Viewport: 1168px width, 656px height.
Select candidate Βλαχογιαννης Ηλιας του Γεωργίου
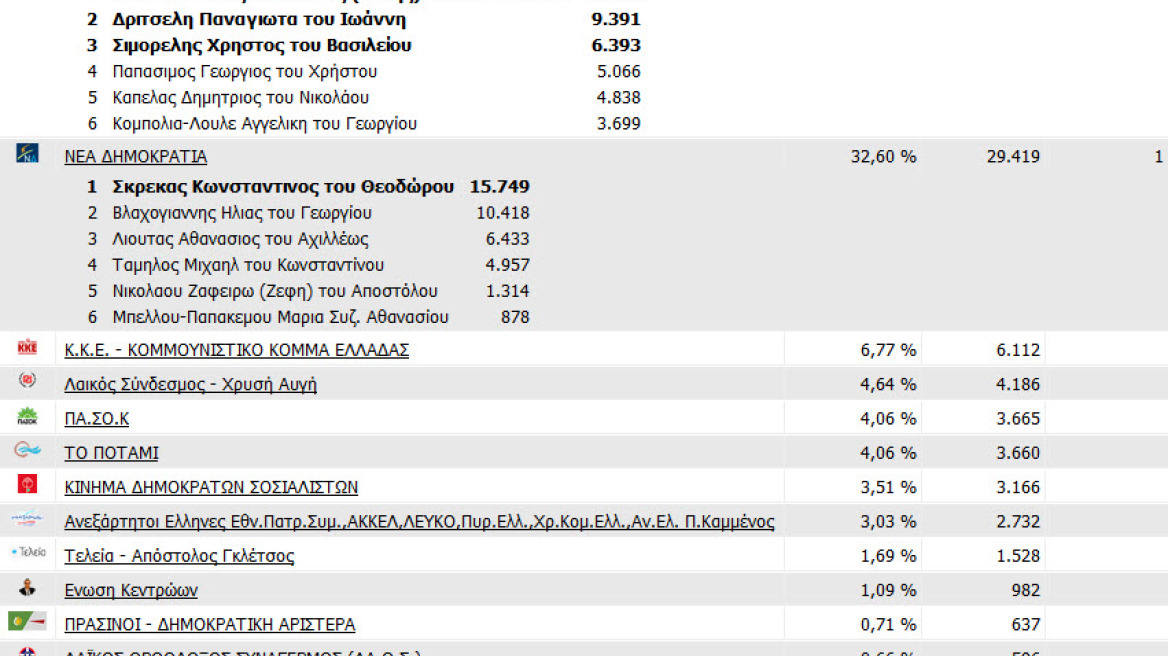242,213
